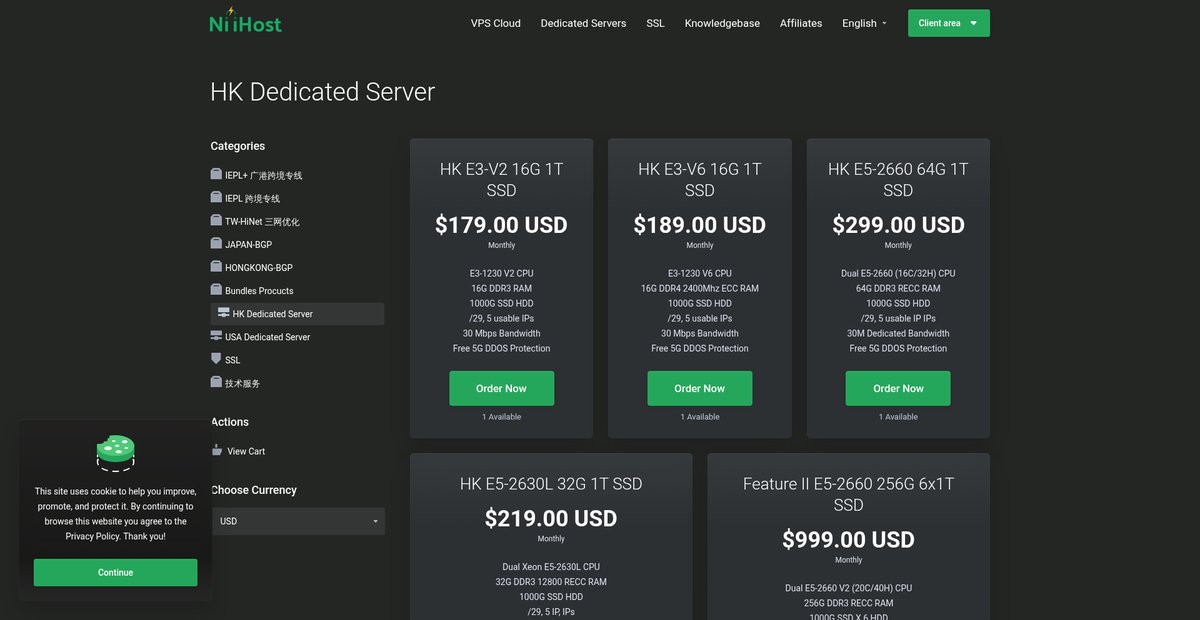Image resolution: width=1200 pixels, height=620 pixels.
Task: Click the "$219.00 USD" price
Action: [x=551, y=519]
